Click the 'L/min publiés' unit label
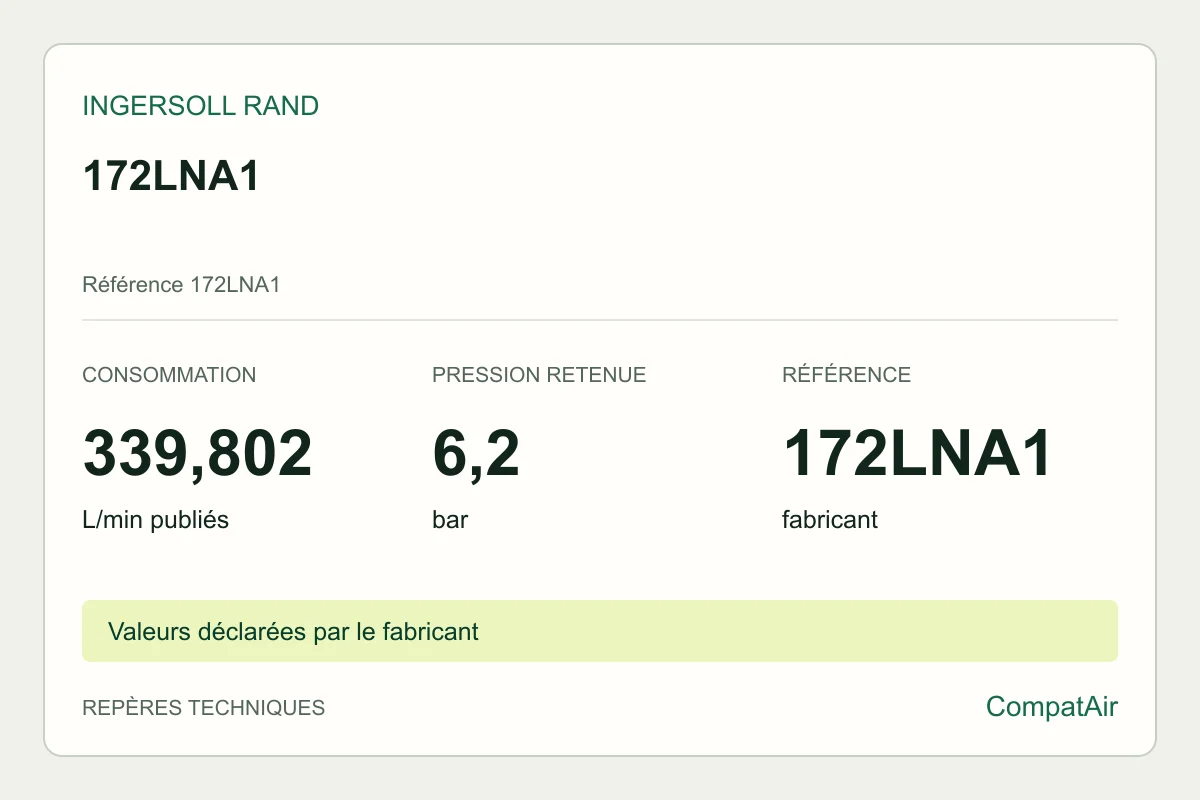This screenshot has height=800, width=1200. coord(155,520)
